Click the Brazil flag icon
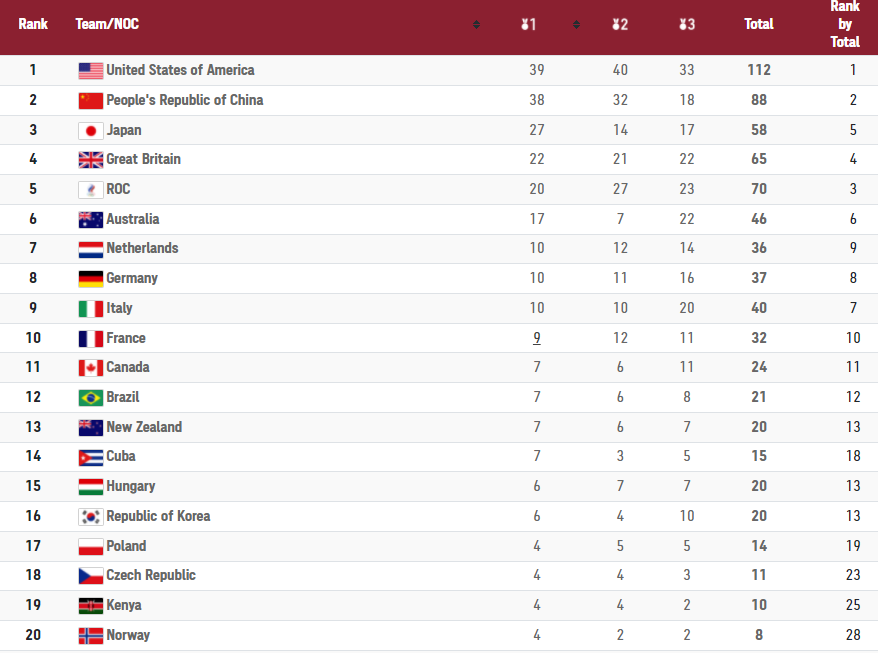 click(91, 398)
